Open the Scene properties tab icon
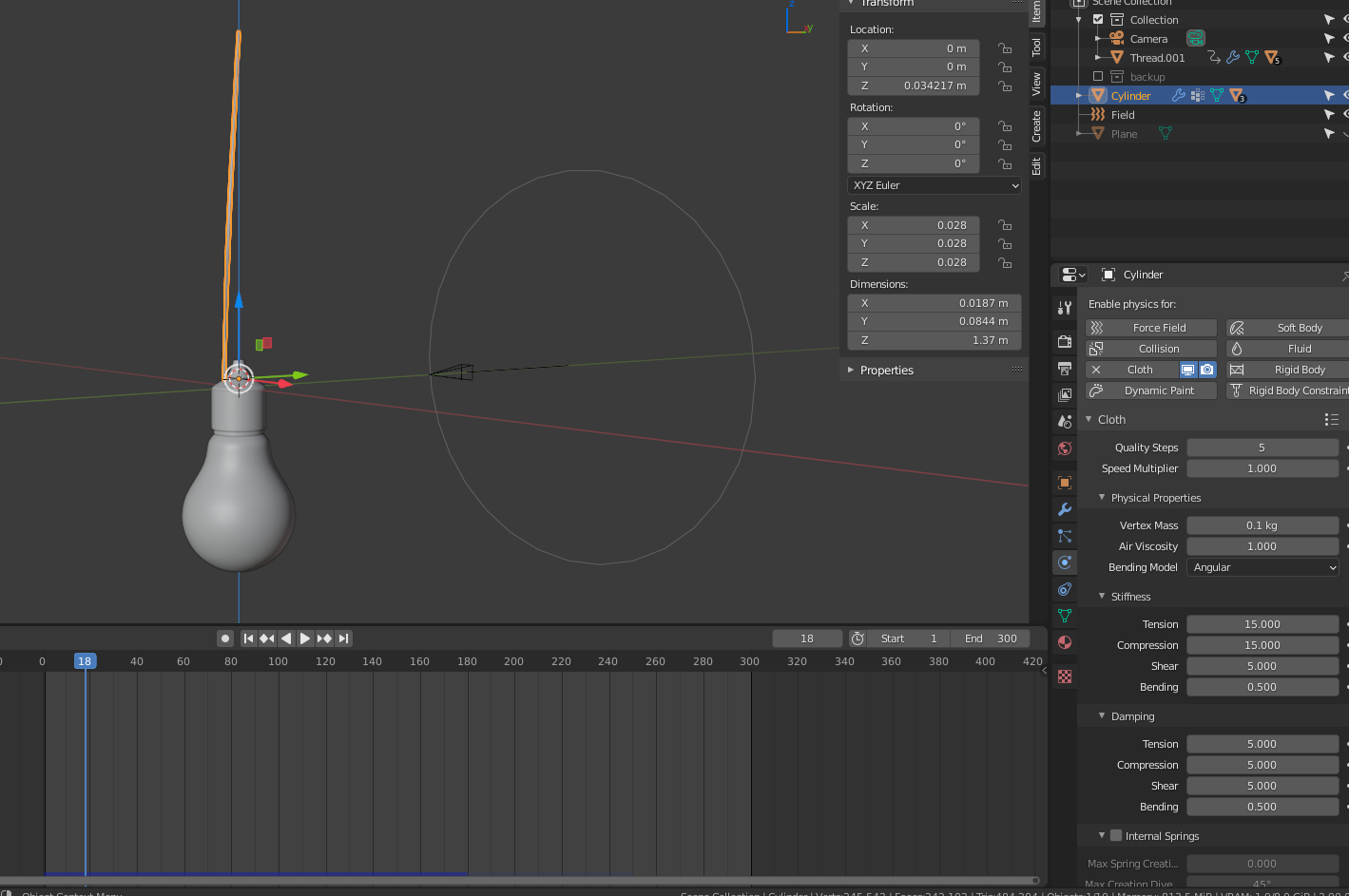 [x=1065, y=421]
